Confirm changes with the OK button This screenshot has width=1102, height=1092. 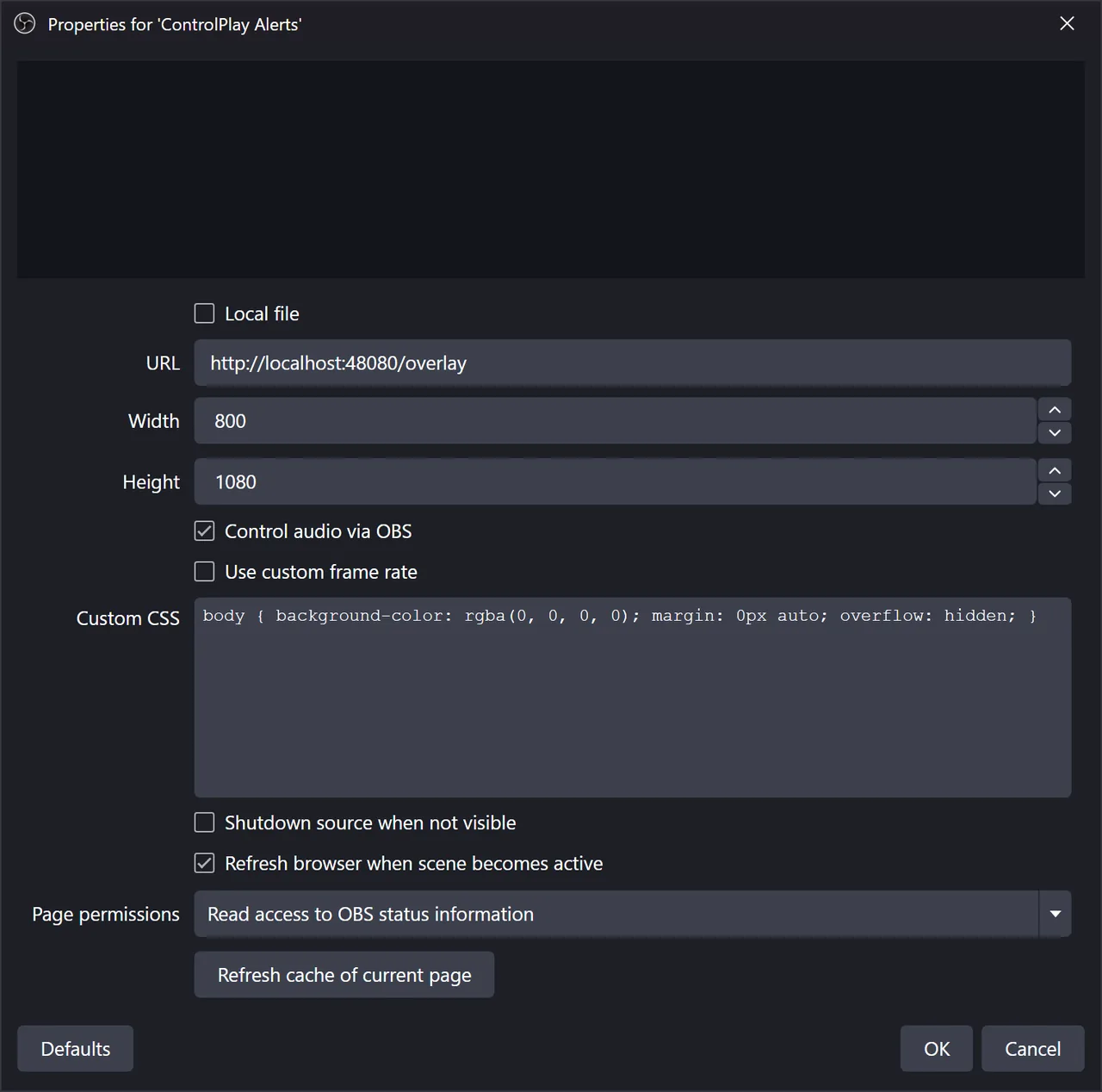pyautogui.click(x=937, y=1049)
